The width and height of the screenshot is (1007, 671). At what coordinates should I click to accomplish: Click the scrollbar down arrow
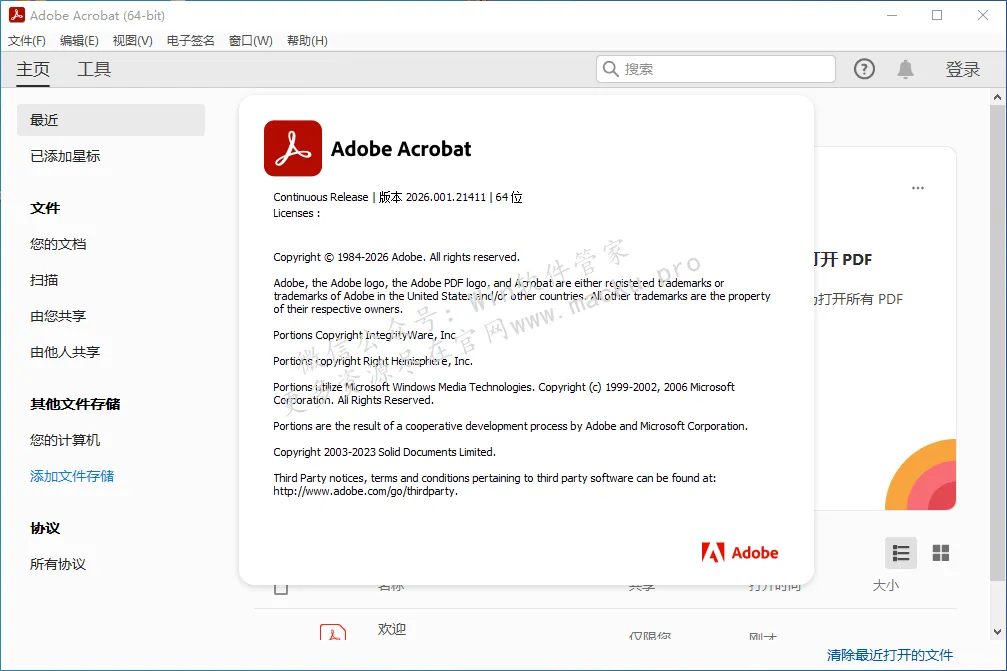pos(997,632)
